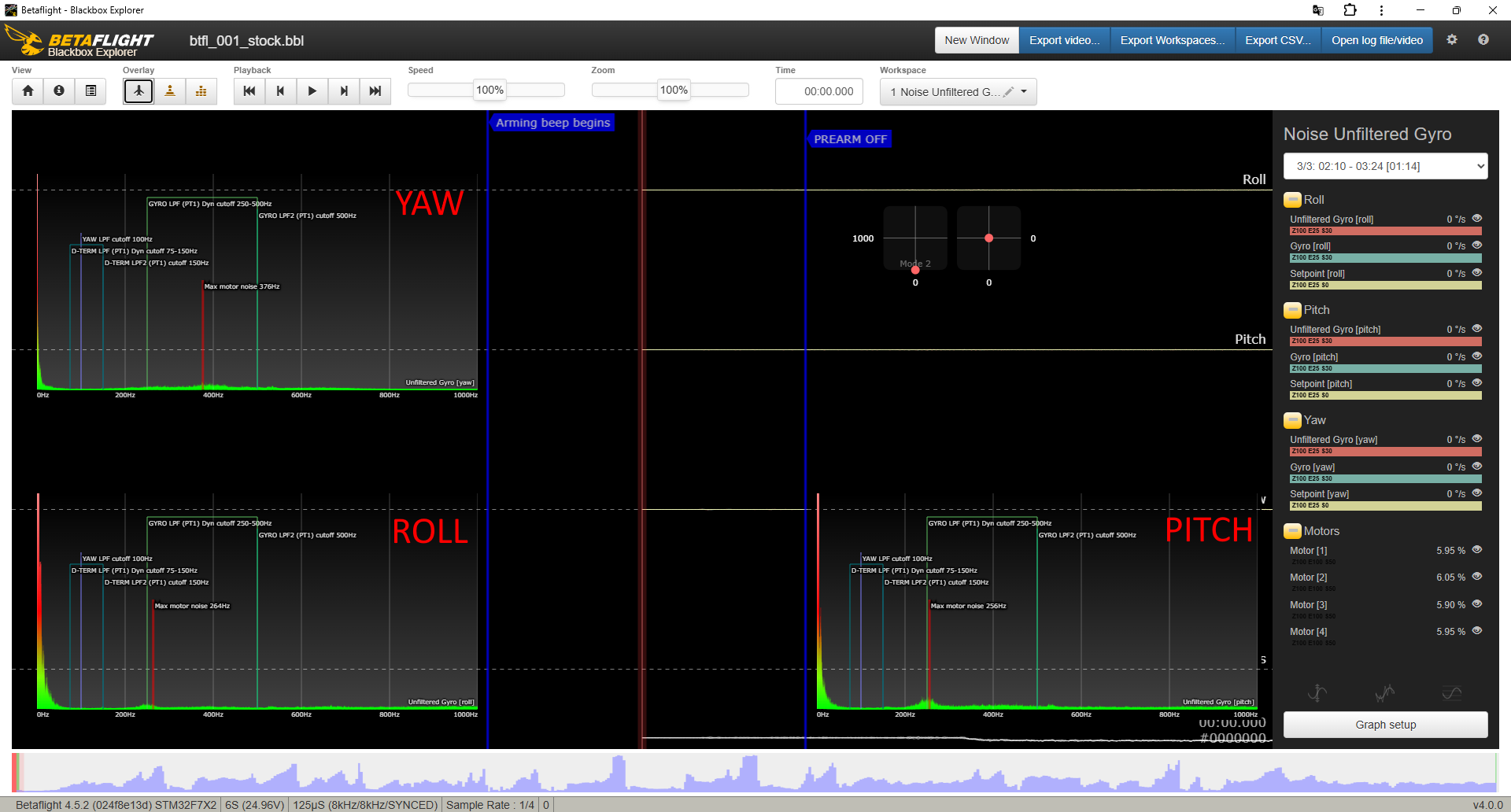
Task: Click the playback Speed slider handle
Action: 490,90
